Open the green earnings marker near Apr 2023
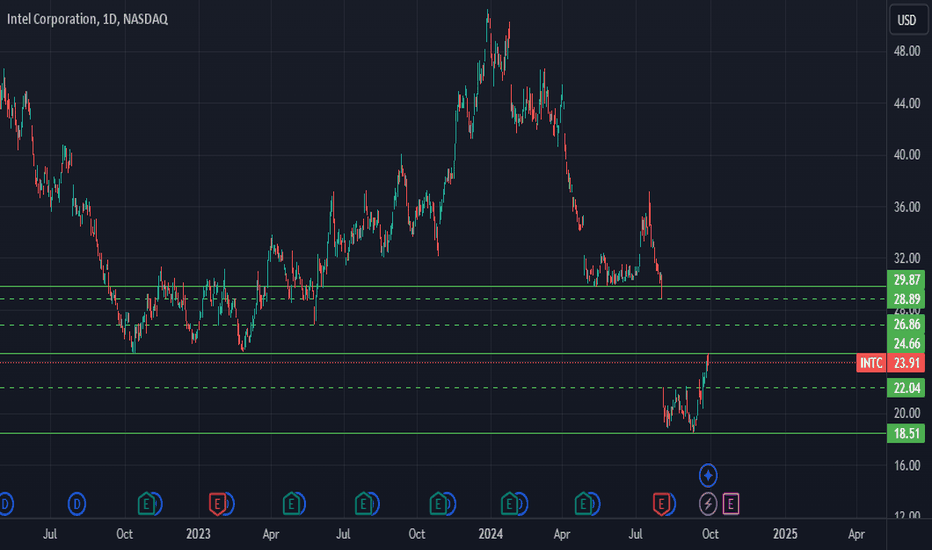Screen dimensions: 932x550 click(291, 504)
